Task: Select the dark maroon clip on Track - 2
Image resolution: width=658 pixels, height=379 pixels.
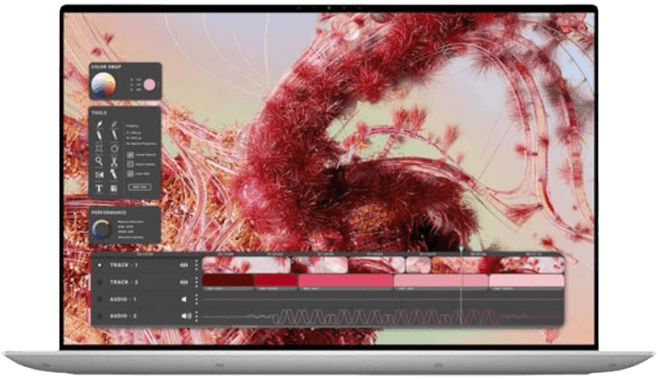Action: click(x=228, y=281)
